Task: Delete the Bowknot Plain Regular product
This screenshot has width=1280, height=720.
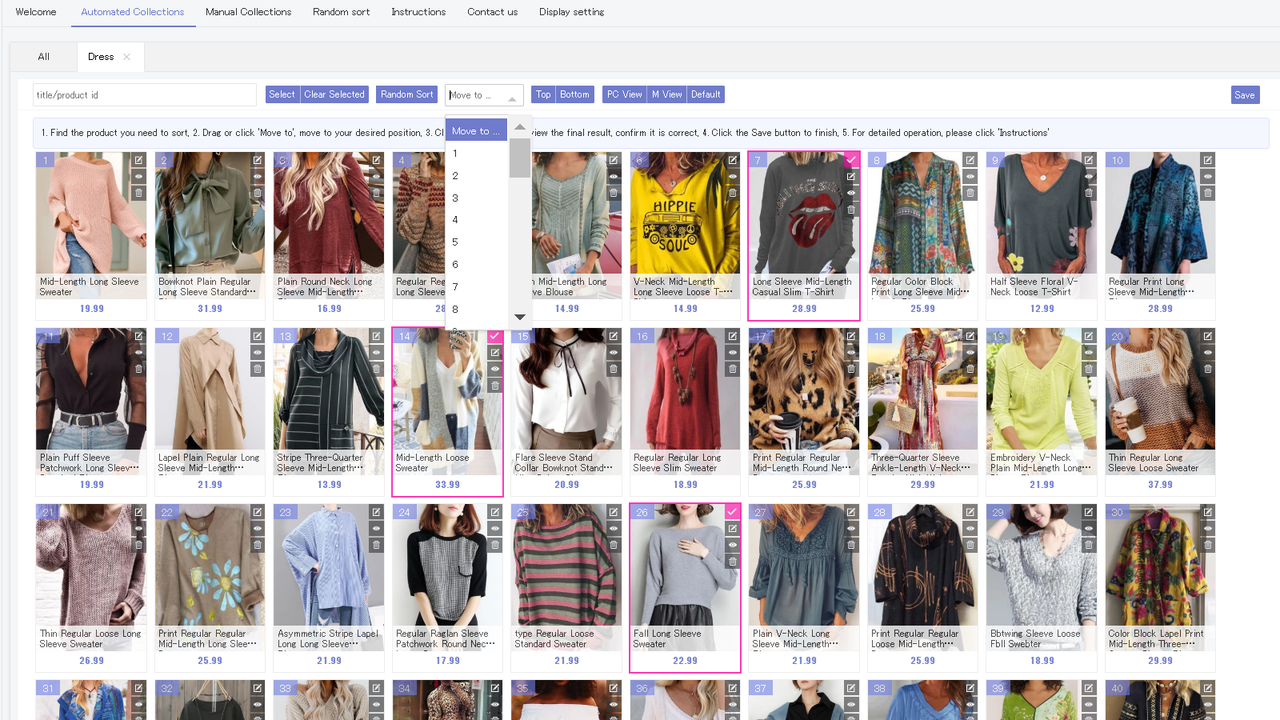Action: [x=257, y=193]
